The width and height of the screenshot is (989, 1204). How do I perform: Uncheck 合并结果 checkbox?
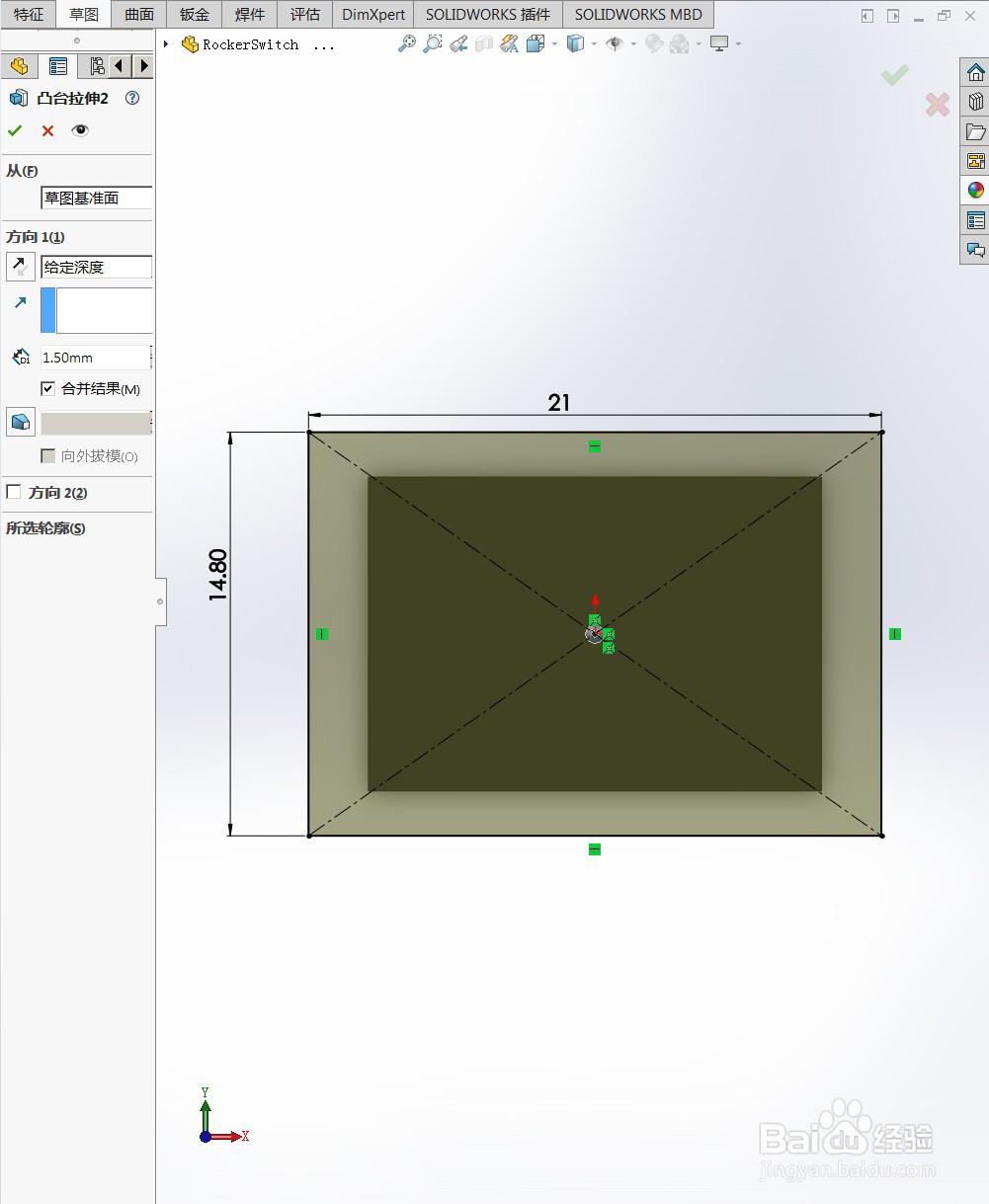click(x=47, y=389)
